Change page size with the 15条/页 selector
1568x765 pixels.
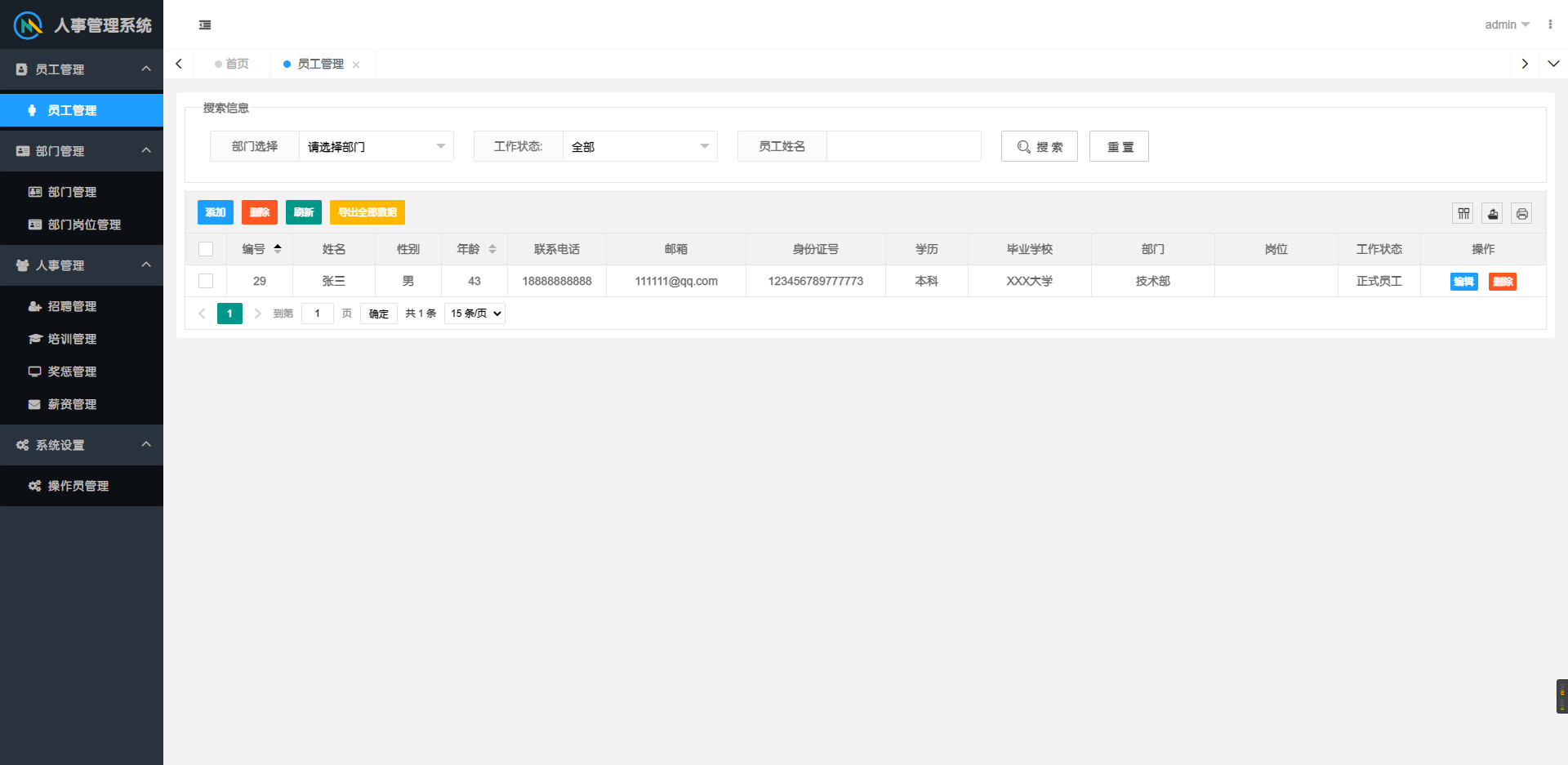(x=474, y=313)
